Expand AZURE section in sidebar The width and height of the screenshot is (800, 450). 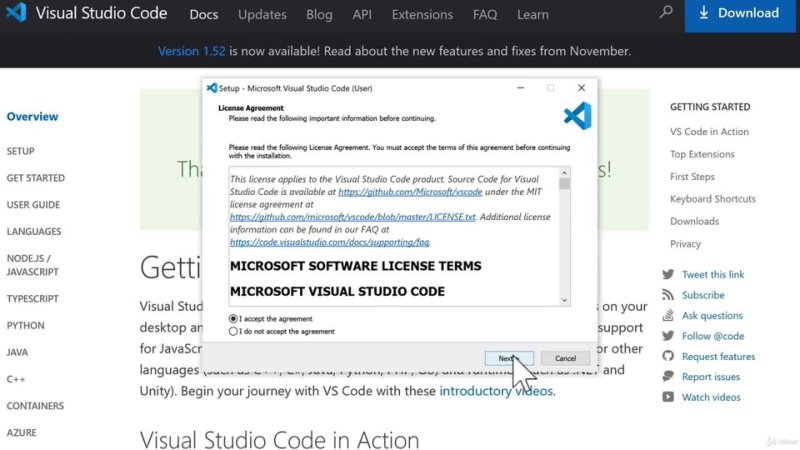click(21, 433)
